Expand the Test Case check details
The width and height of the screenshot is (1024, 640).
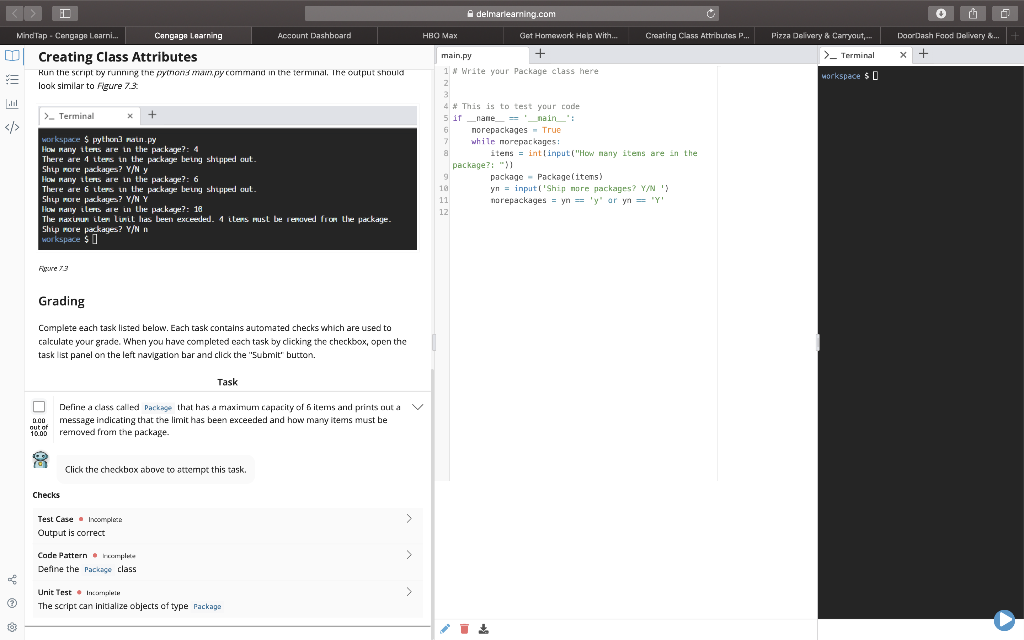coord(408,519)
